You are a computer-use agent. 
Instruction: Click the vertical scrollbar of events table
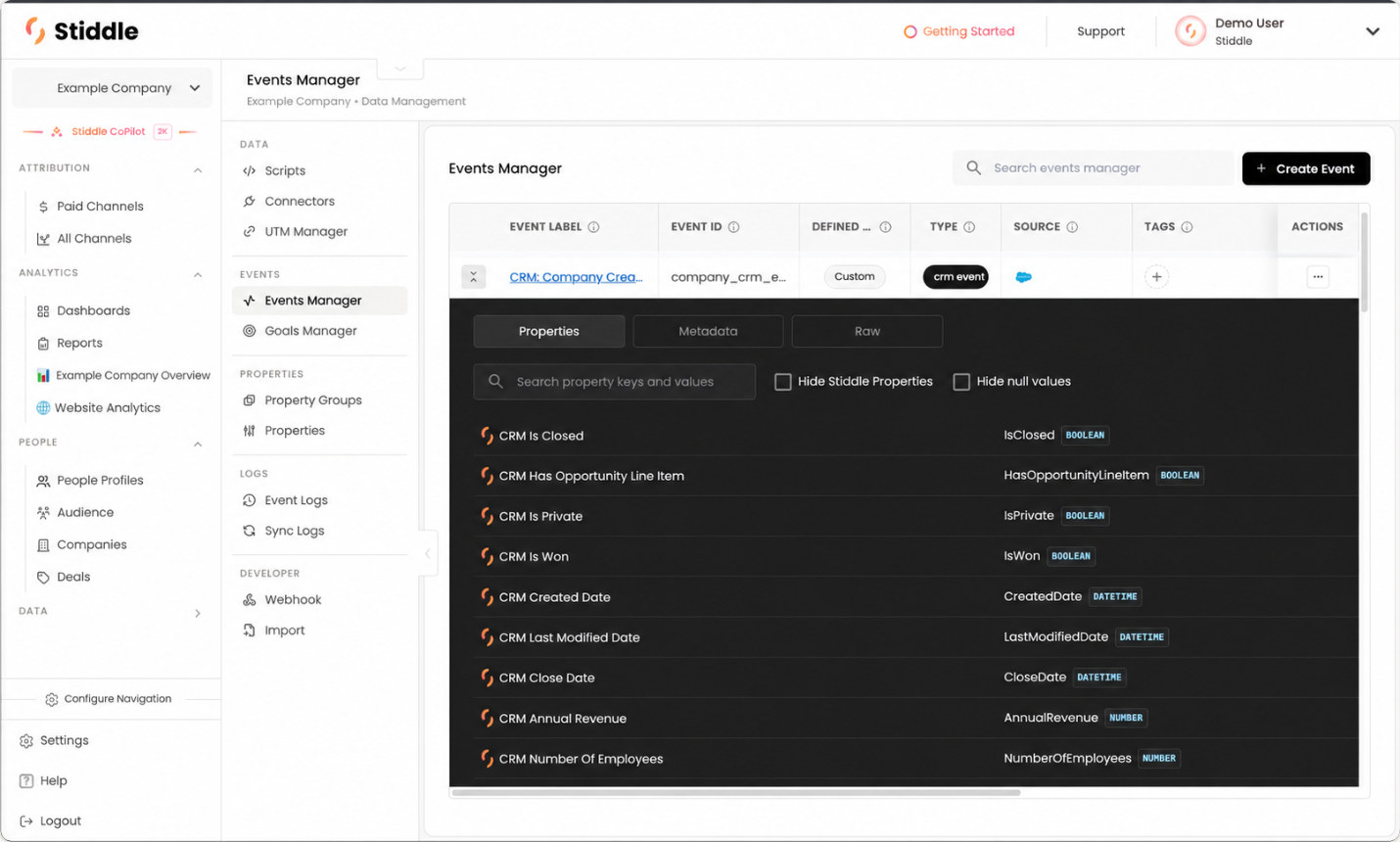1364,261
